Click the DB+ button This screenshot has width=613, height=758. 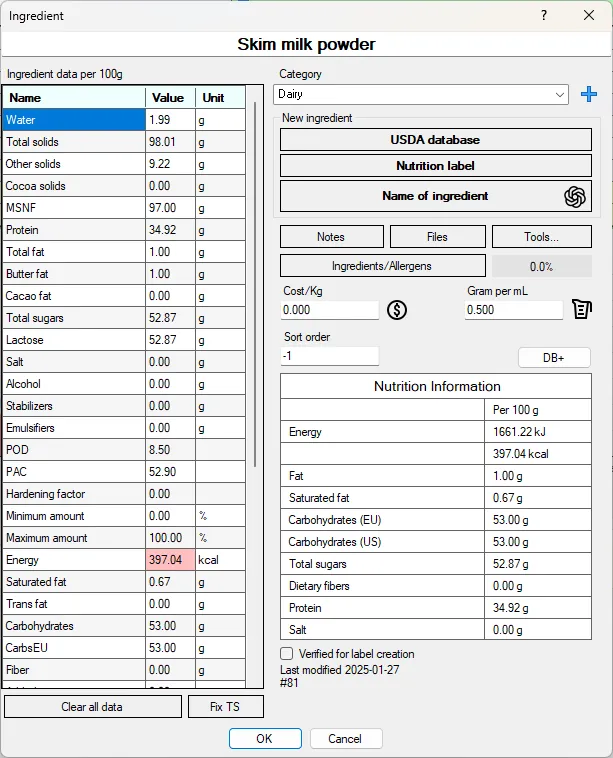tap(554, 358)
